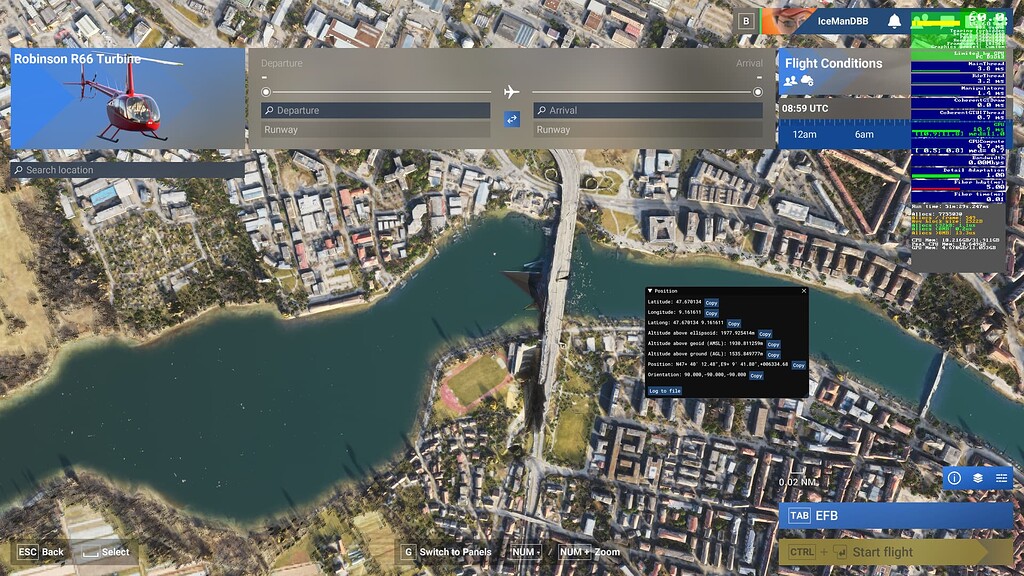Click the circular info icon near bottom right
The image size is (1024, 576).
pyautogui.click(x=955, y=478)
